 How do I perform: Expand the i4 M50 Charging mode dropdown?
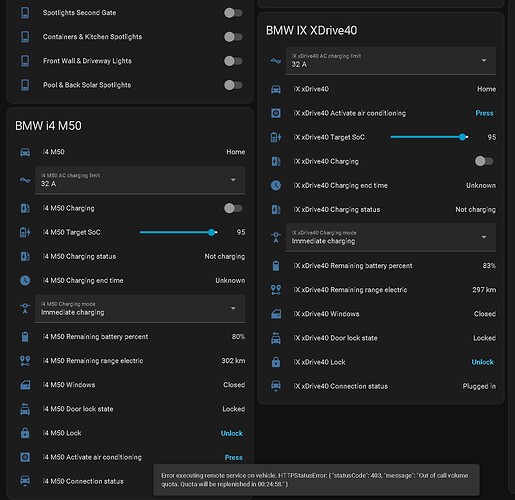tap(140, 308)
